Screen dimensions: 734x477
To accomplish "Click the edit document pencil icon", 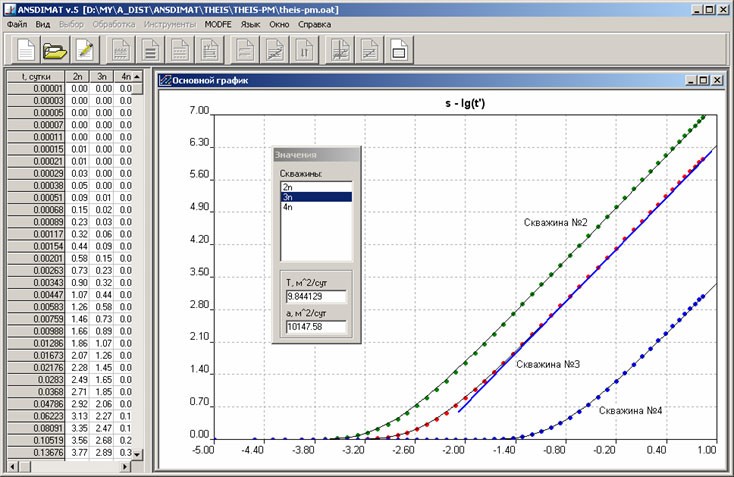I will pos(85,47).
